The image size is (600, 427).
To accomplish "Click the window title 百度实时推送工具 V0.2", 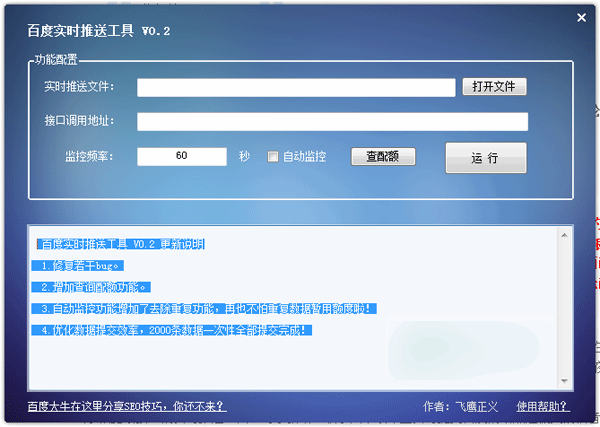I will (x=99, y=31).
